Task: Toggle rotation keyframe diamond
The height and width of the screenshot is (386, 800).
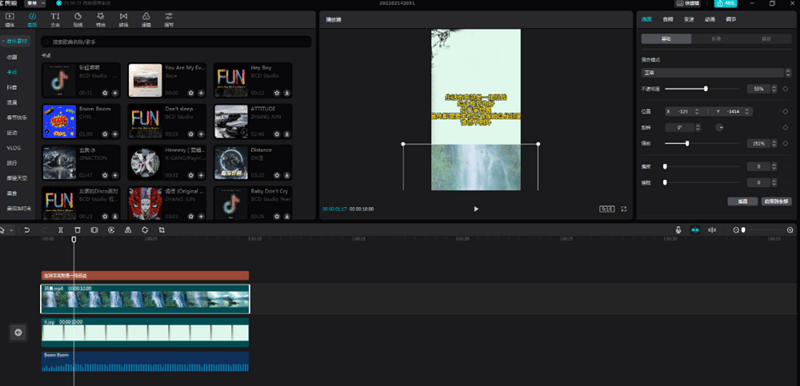Action: click(x=786, y=127)
